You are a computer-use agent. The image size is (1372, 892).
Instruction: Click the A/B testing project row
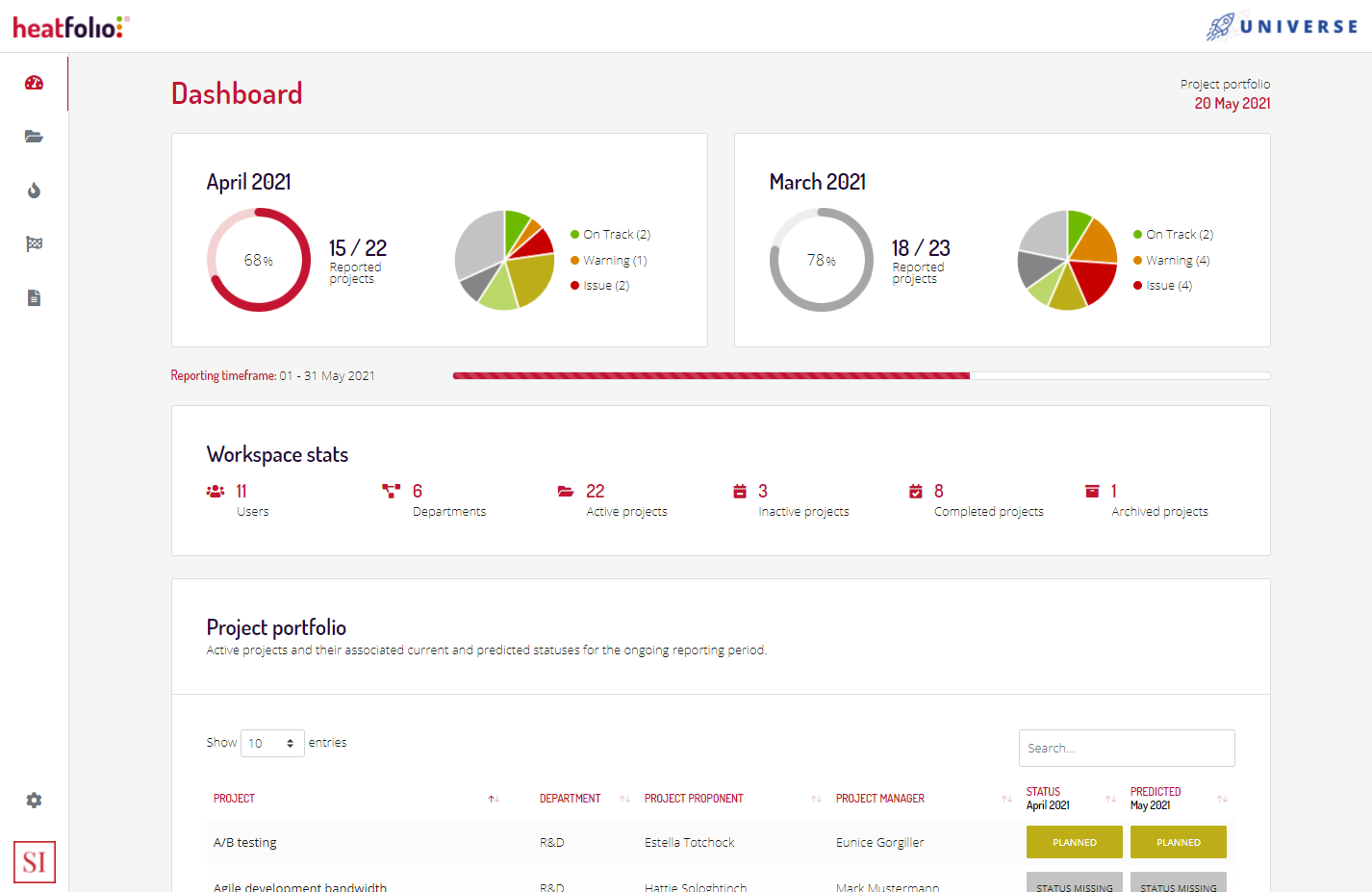click(x=245, y=843)
